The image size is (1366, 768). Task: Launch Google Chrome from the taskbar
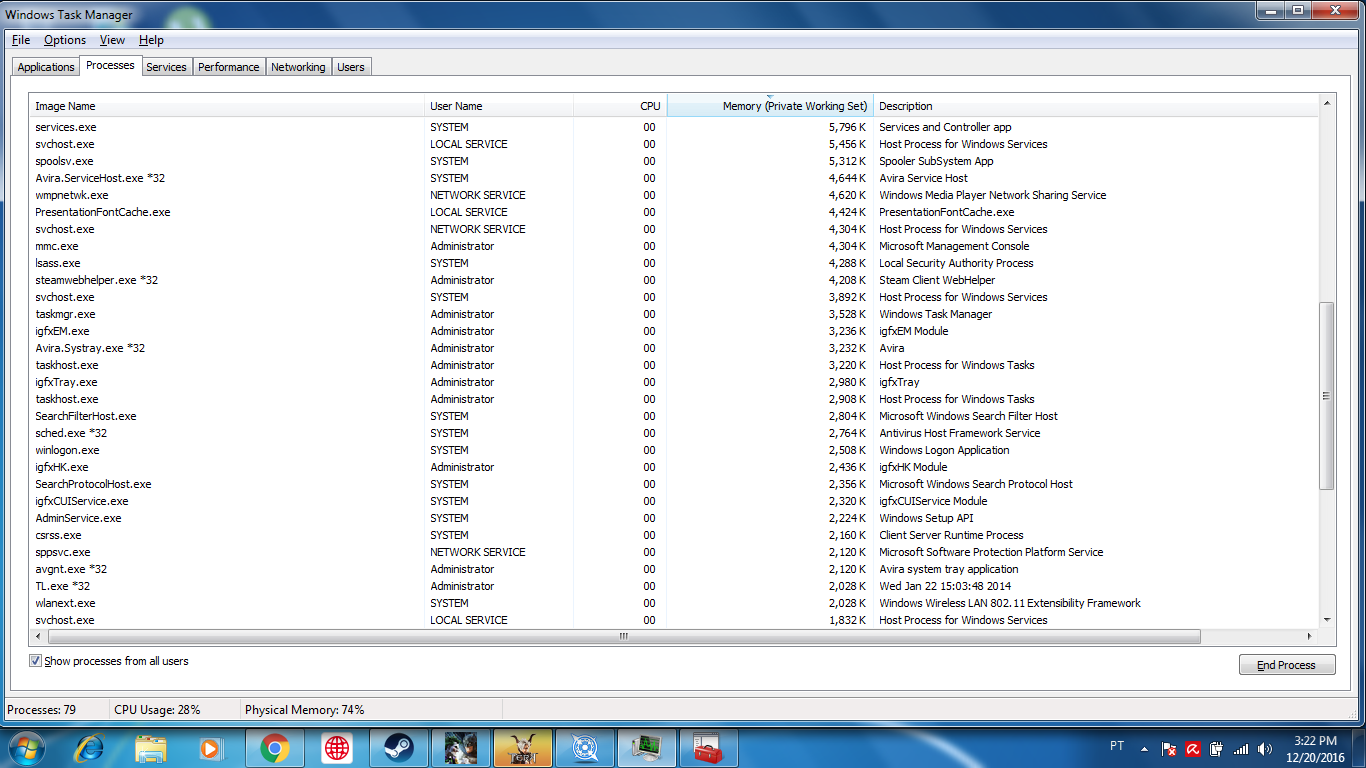coord(275,748)
